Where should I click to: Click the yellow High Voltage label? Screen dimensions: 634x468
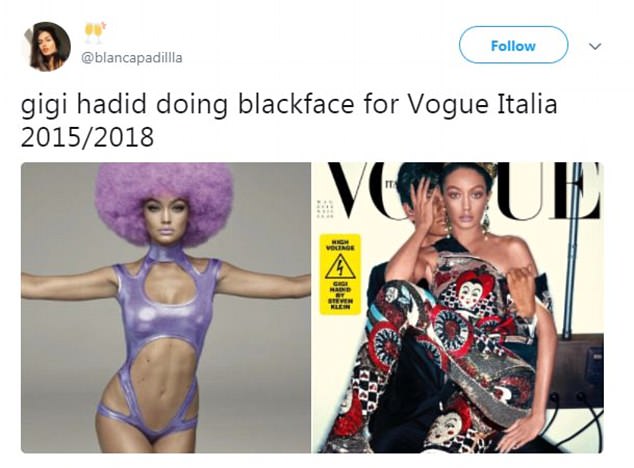point(340,274)
